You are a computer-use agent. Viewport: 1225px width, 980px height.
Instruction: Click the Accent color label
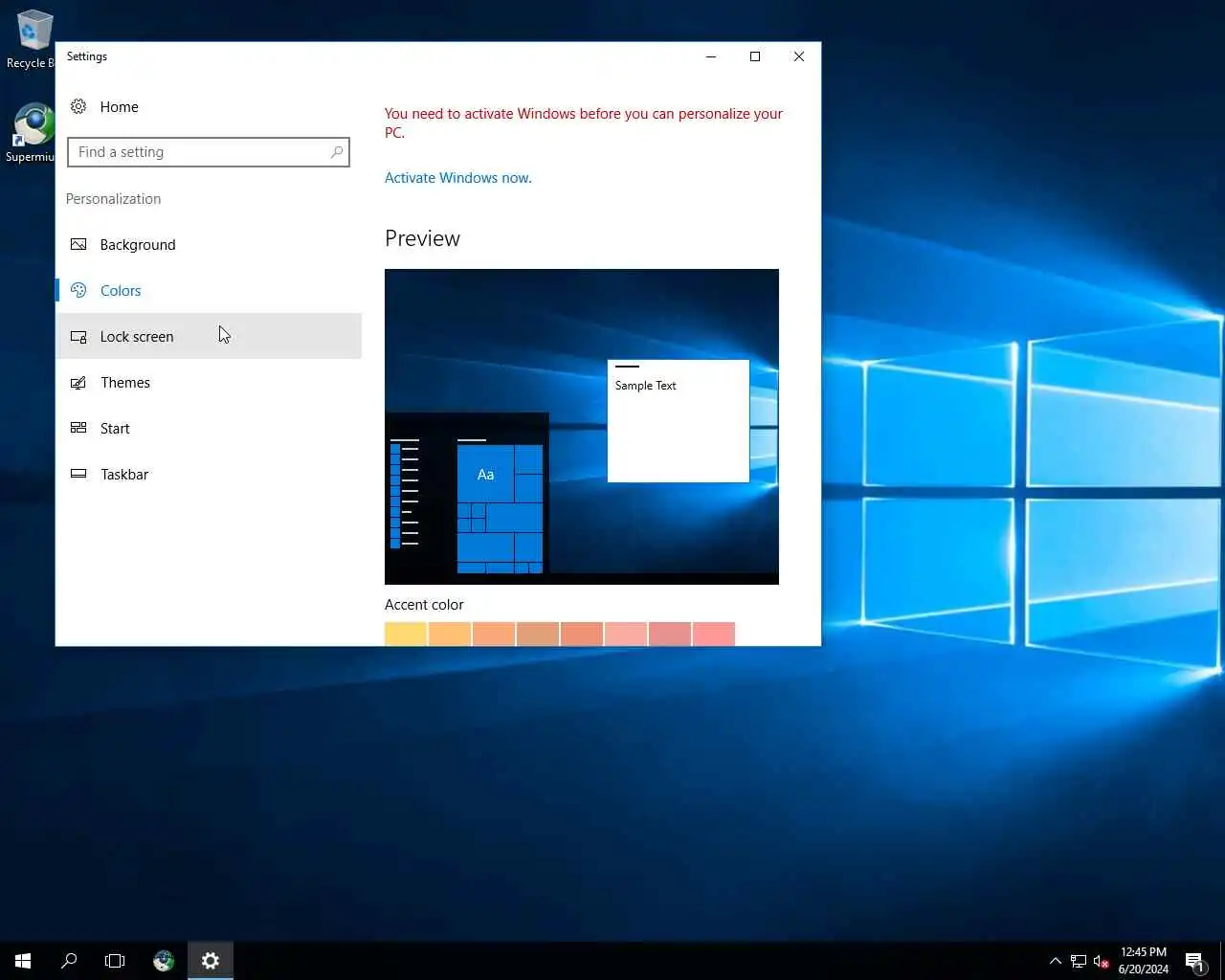[424, 605]
